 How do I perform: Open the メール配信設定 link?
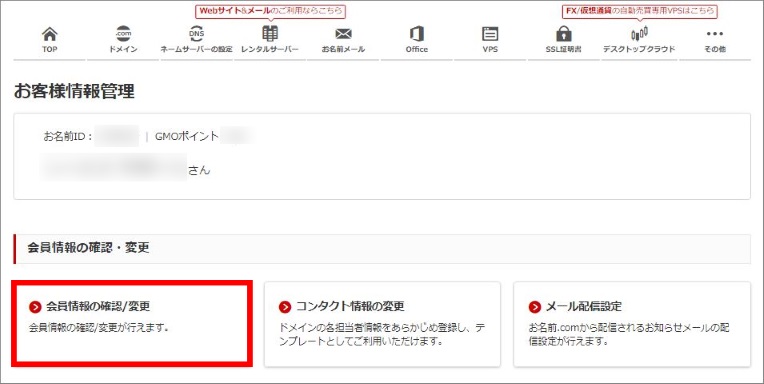click(584, 306)
